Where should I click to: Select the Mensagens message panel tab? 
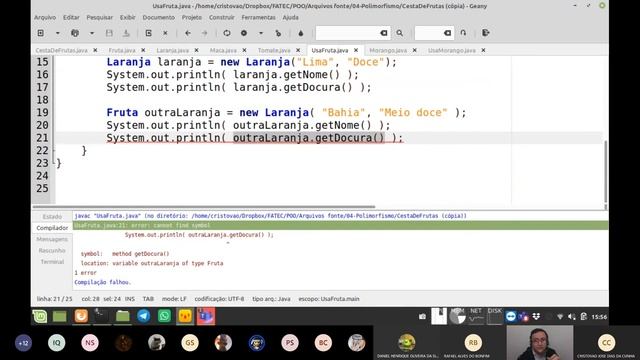pos(52,239)
